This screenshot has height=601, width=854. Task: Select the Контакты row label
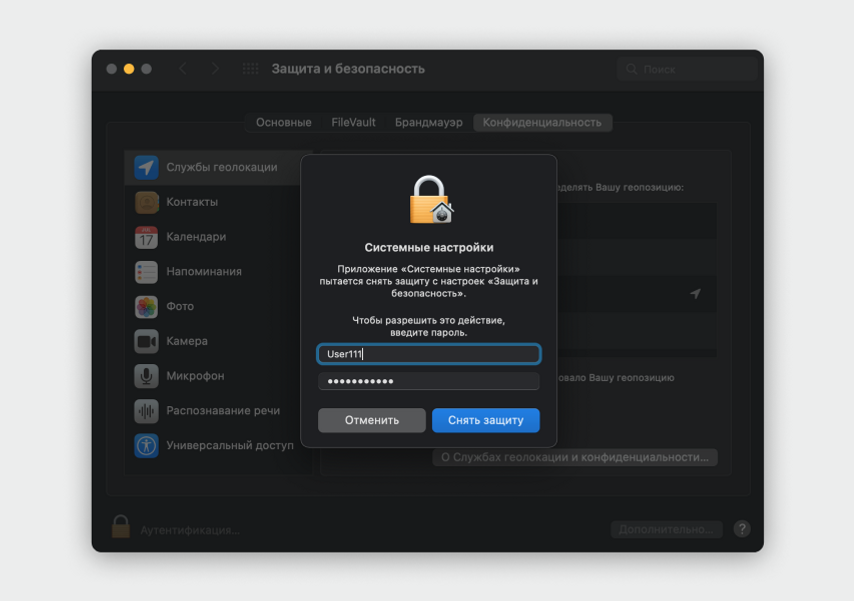tap(192, 202)
